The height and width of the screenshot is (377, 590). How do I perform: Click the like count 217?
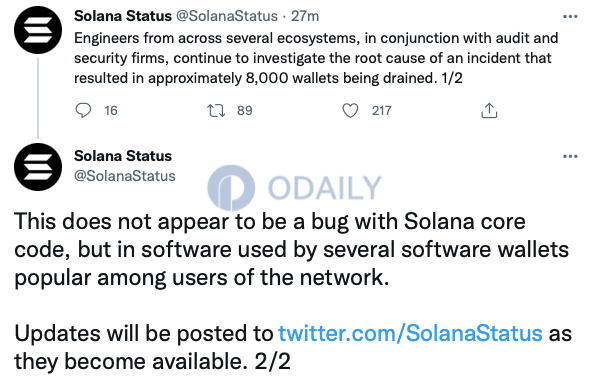pyautogui.click(x=382, y=111)
